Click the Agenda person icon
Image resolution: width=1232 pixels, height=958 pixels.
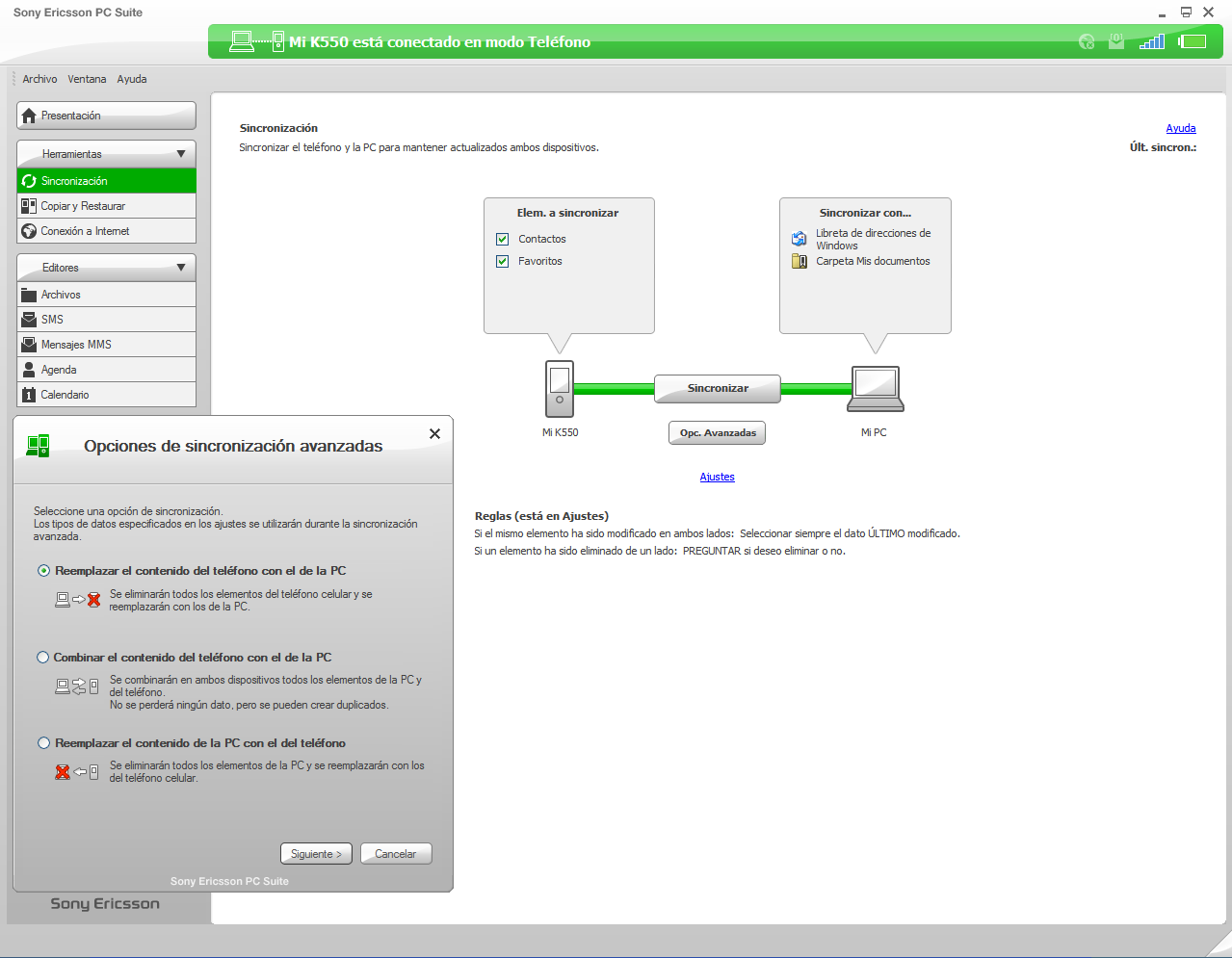[29, 370]
